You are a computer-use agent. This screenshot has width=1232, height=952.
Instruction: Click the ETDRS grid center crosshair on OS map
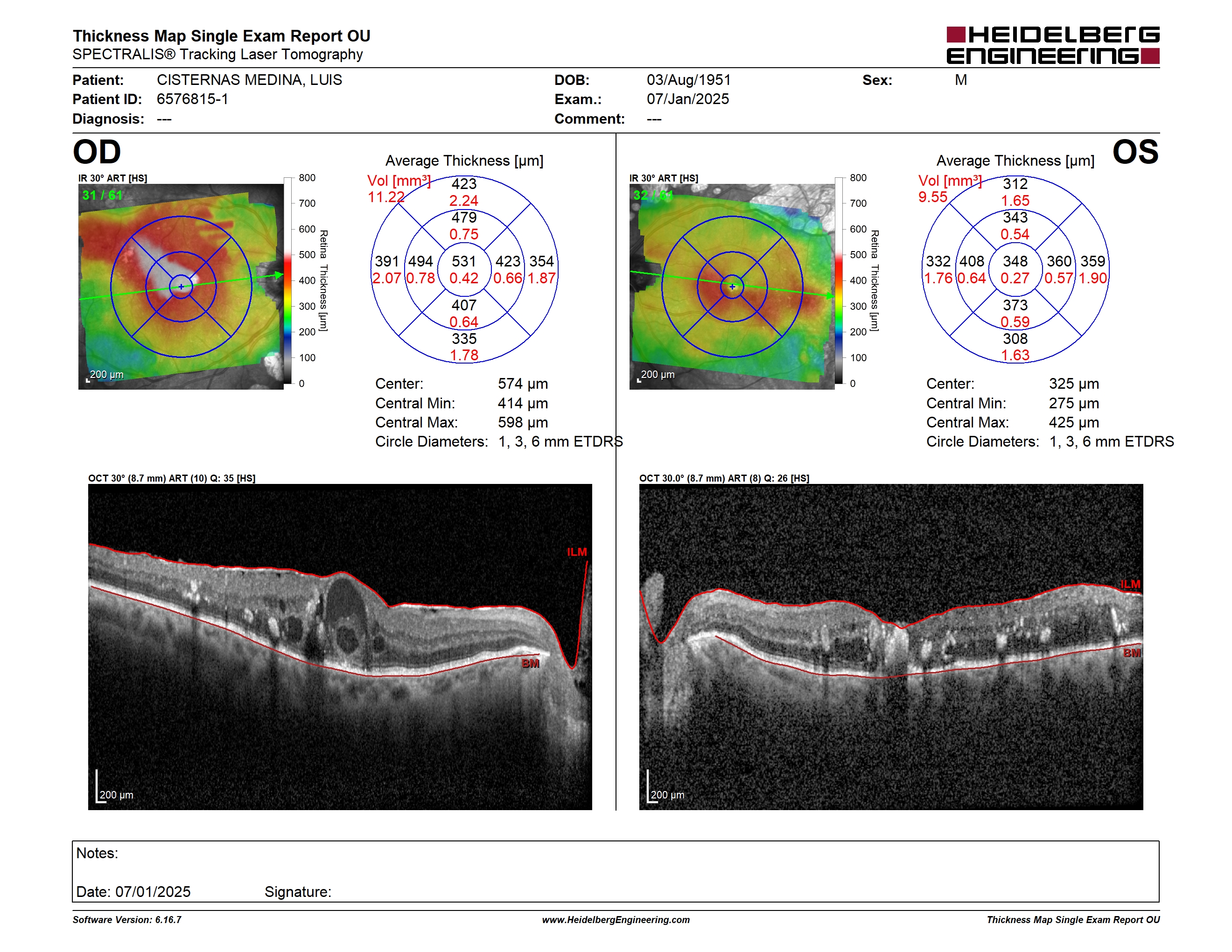pos(732,287)
